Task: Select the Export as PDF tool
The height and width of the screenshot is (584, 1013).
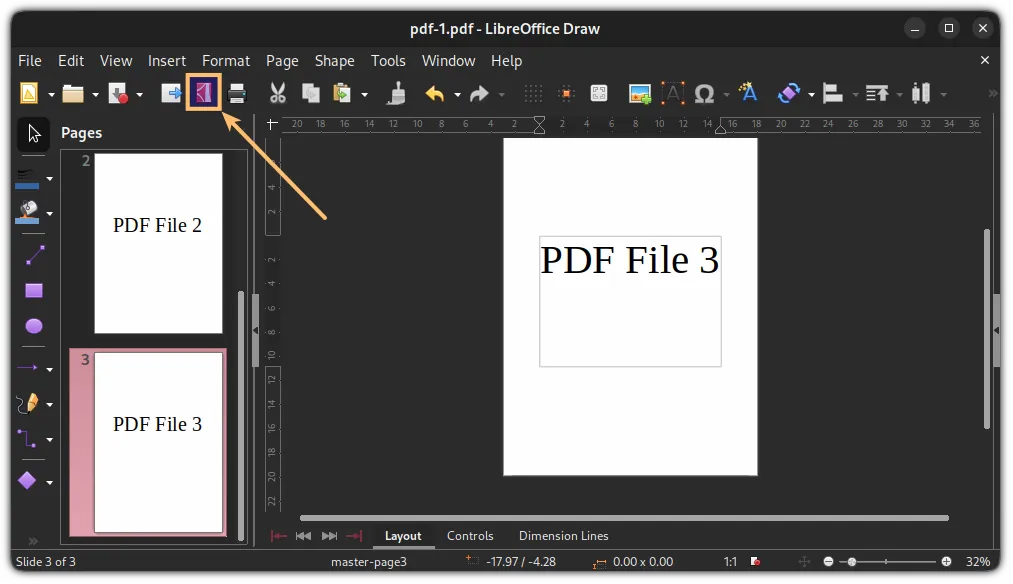Action: (x=203, y=92)
